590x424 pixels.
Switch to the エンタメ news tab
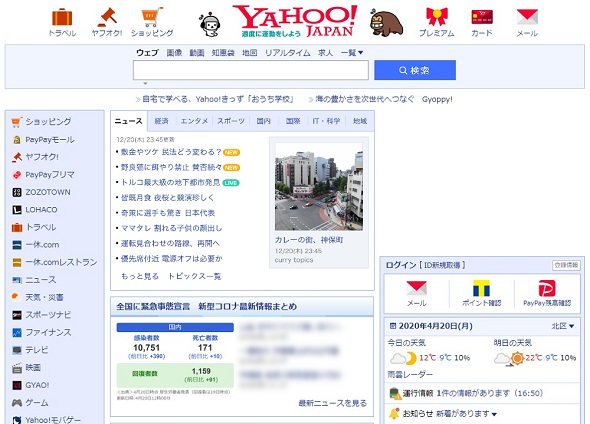coord(194,121)
